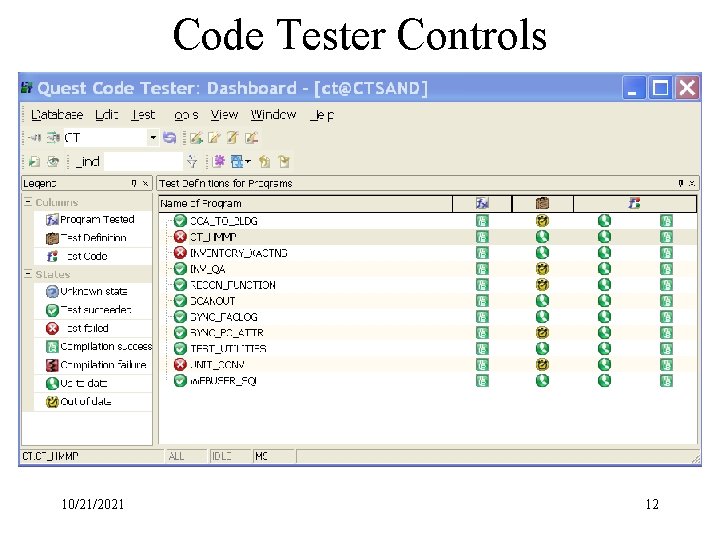The width and height of the screenshot is (720, 540).
Task: Select the SCANOUT program row
Action: [428, 301]
